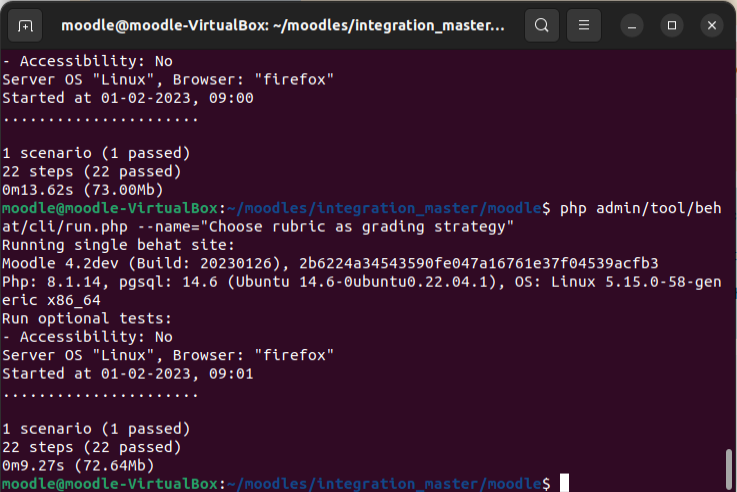This screenshot has height=492, width=737.
Task: Click the "0m9.27s (72.64Mb)" timing line
Action: point(78,466)
